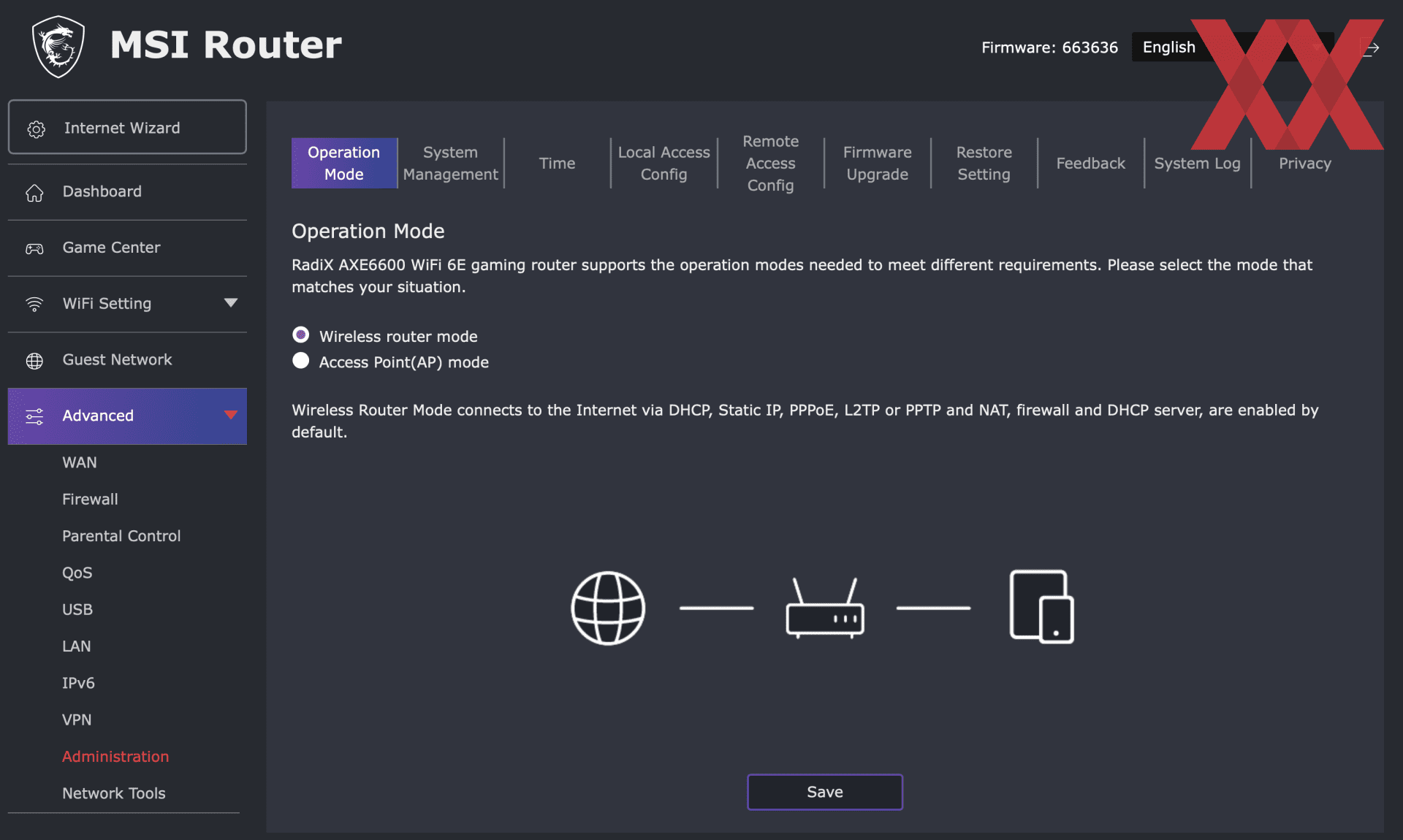Open the System Management tab

[450, 163]
